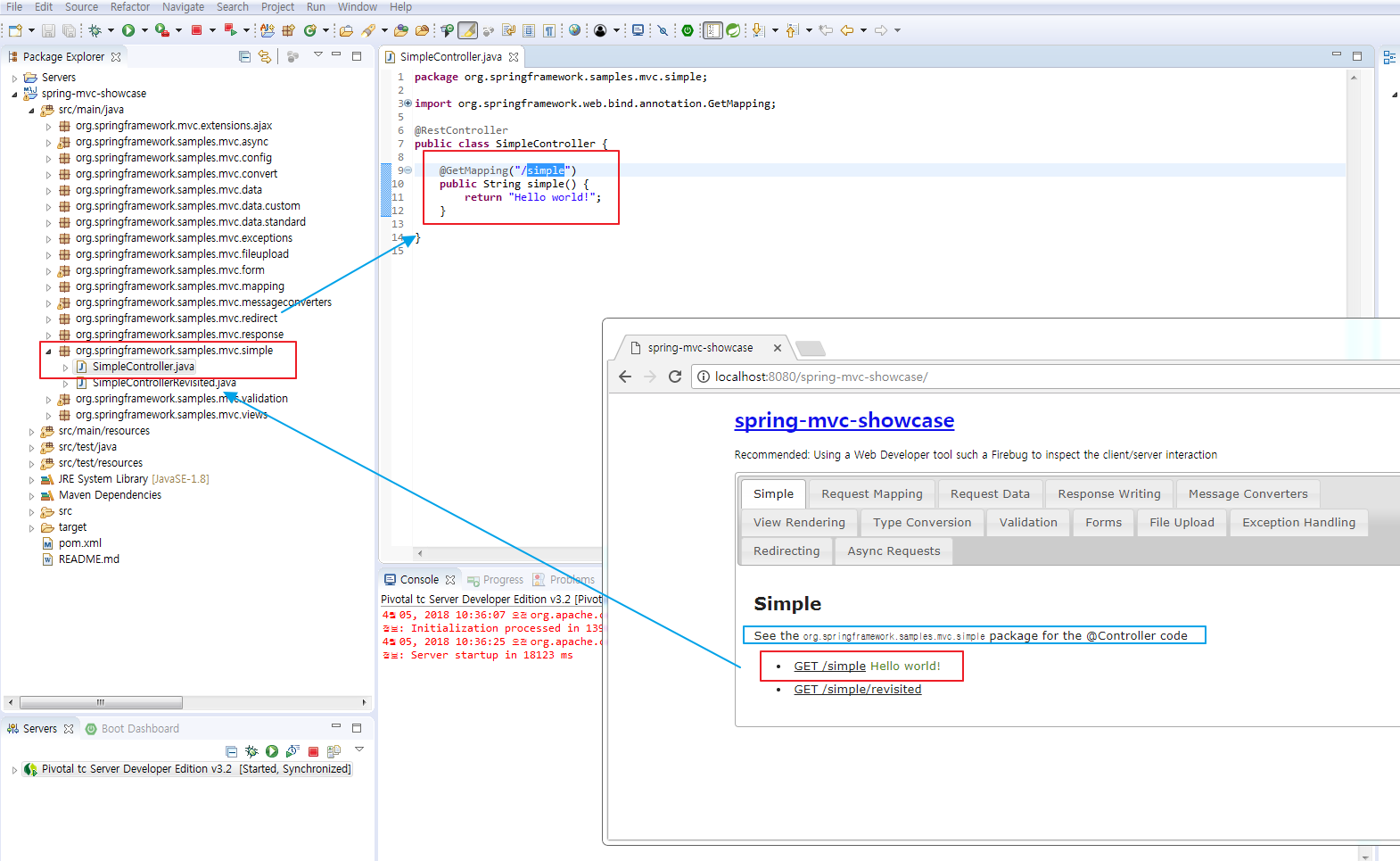Click the New wizard toolbar icon

(15, 30)
